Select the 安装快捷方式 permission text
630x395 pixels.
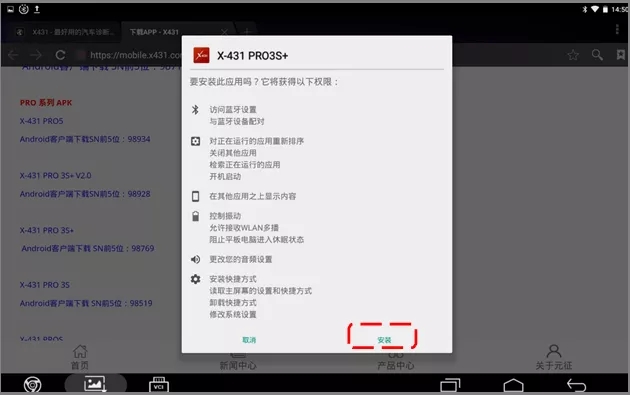pos(233,279)
